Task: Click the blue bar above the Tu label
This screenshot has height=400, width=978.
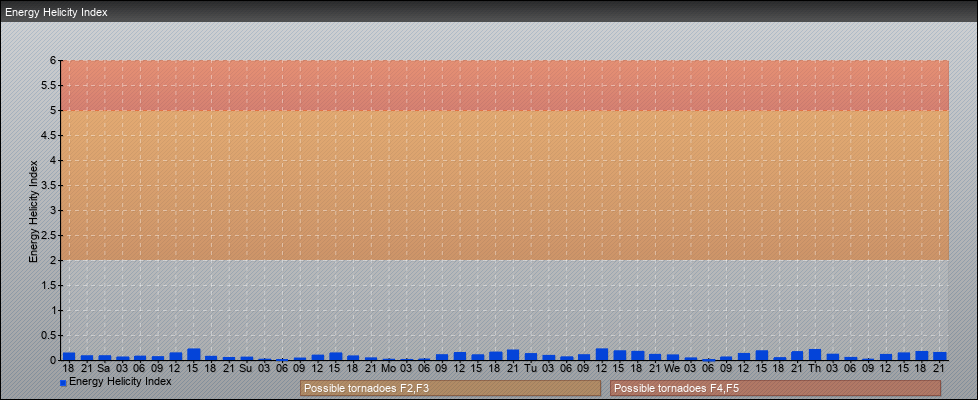Action: (531, 357)
